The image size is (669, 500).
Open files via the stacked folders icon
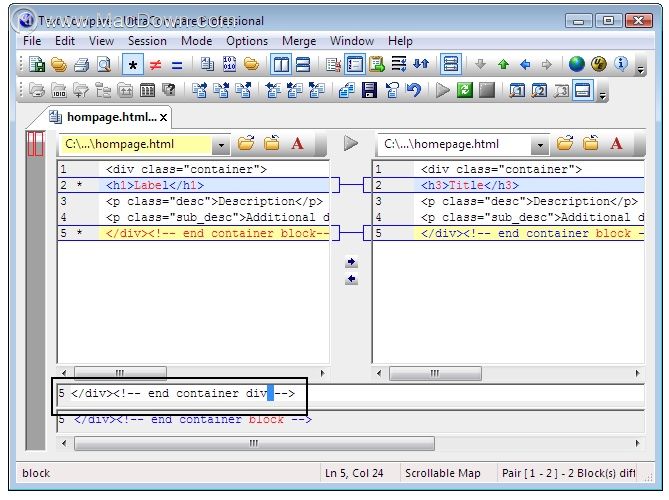tap(59, 64)
